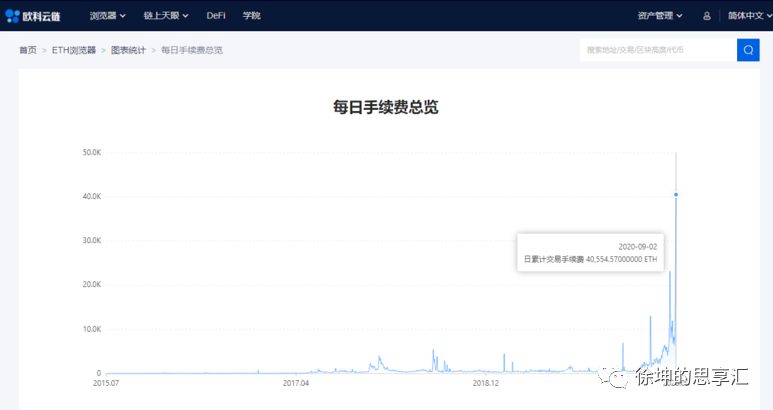Click the 欧科云链 logo
The width and height of the screenshot is (773, 410).
point(36,16)
